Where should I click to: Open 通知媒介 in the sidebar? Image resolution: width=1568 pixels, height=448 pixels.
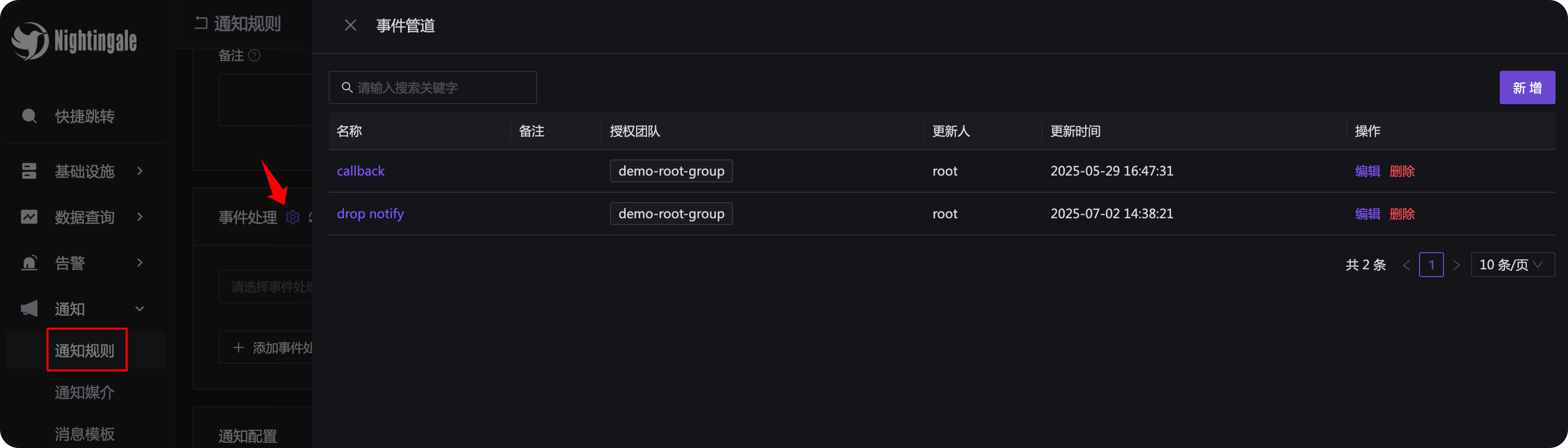pyautogui.click(x=84, y=393)
